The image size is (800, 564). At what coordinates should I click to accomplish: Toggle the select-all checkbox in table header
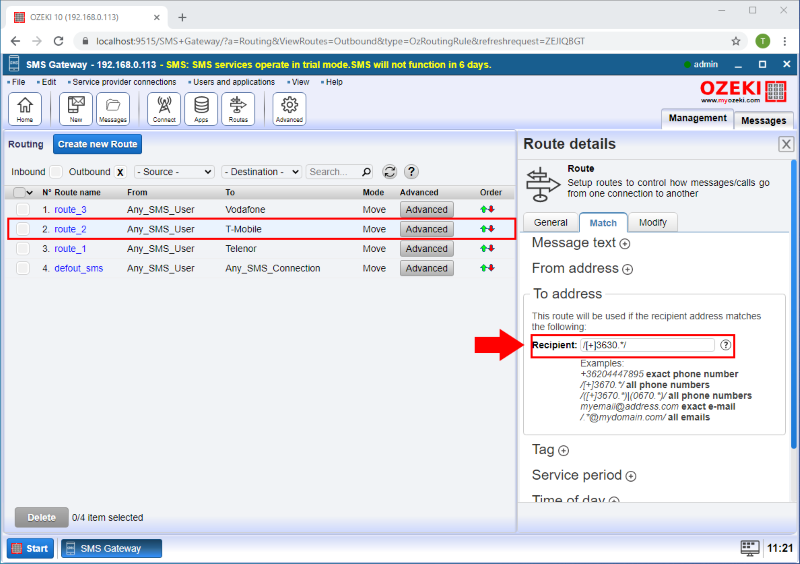[x=19, y=192]
